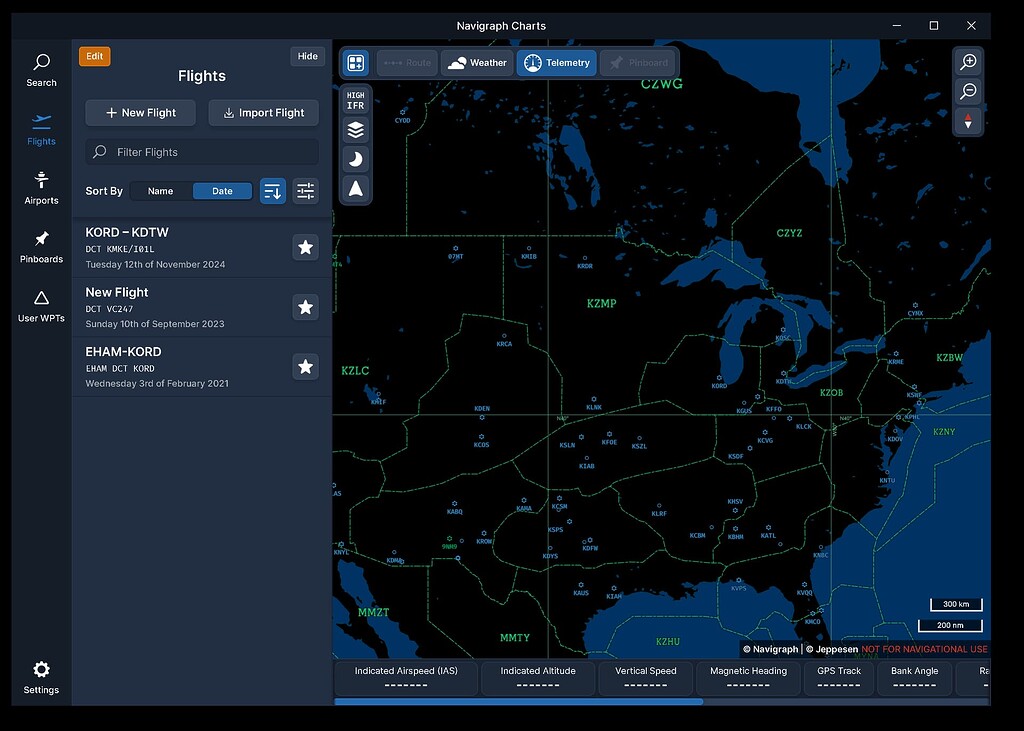
Task: Click the north-up orientation arrow icon
Action: (355, 188)
